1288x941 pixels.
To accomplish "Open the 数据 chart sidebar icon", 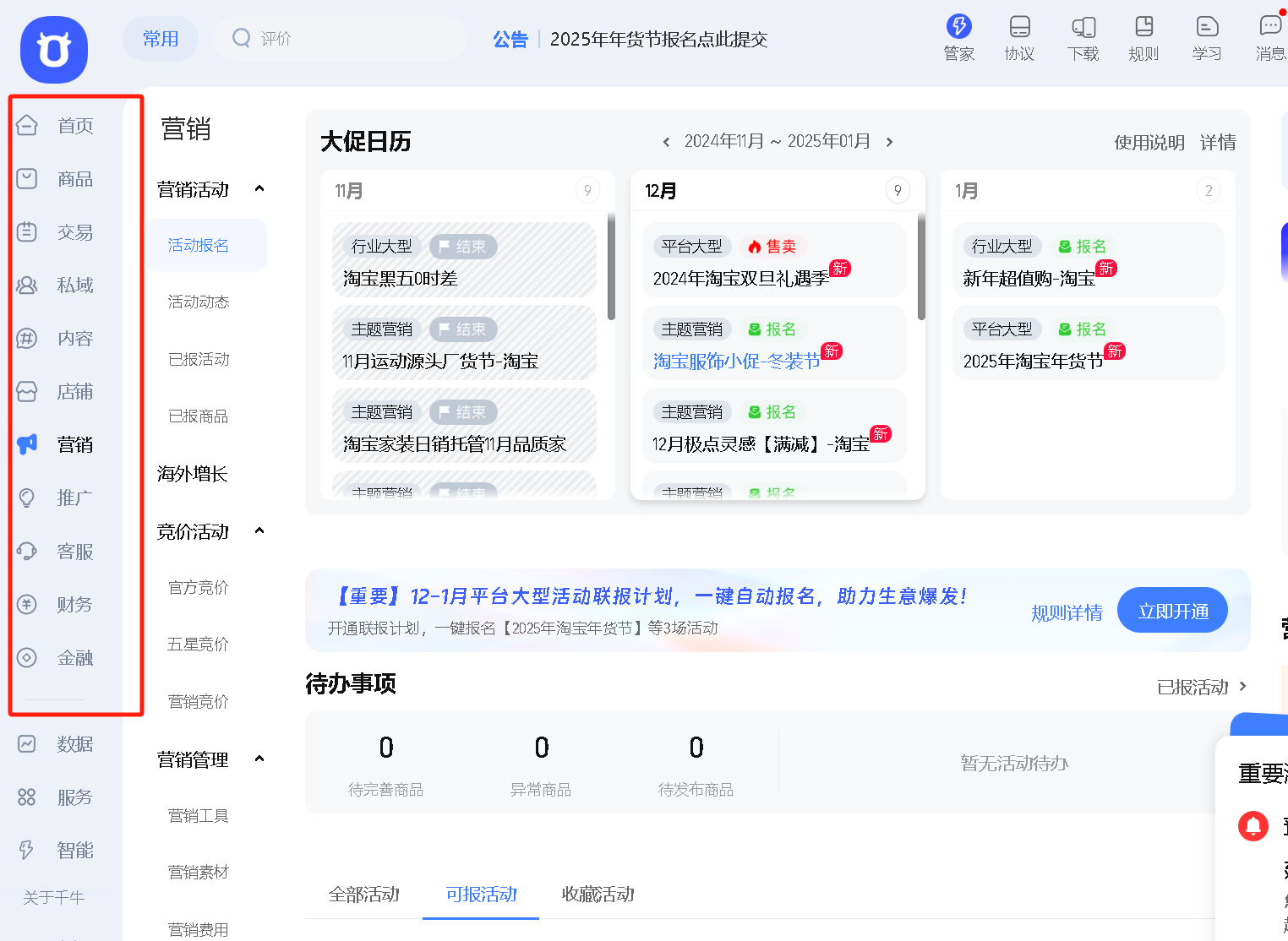I will tap(27, 743).
